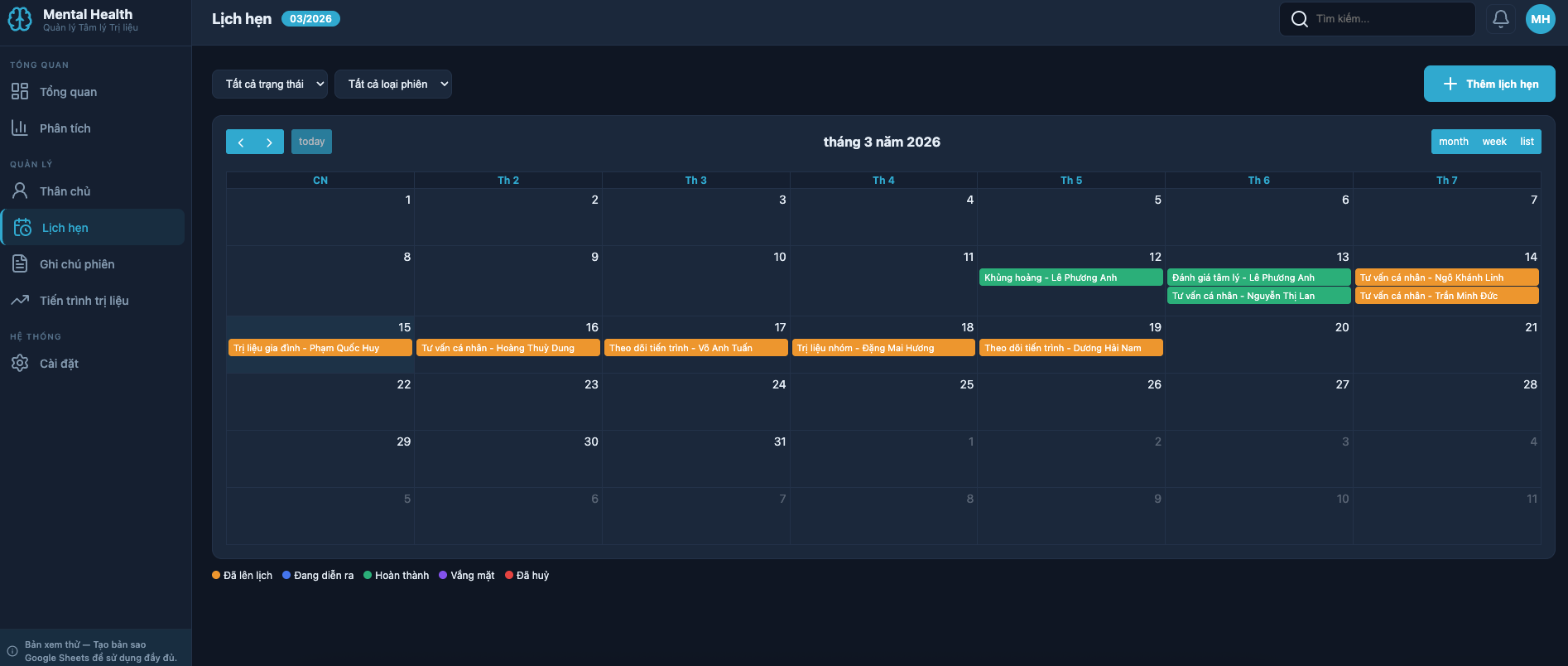Open Cài đặt gear icon

(x=20, y=363)
